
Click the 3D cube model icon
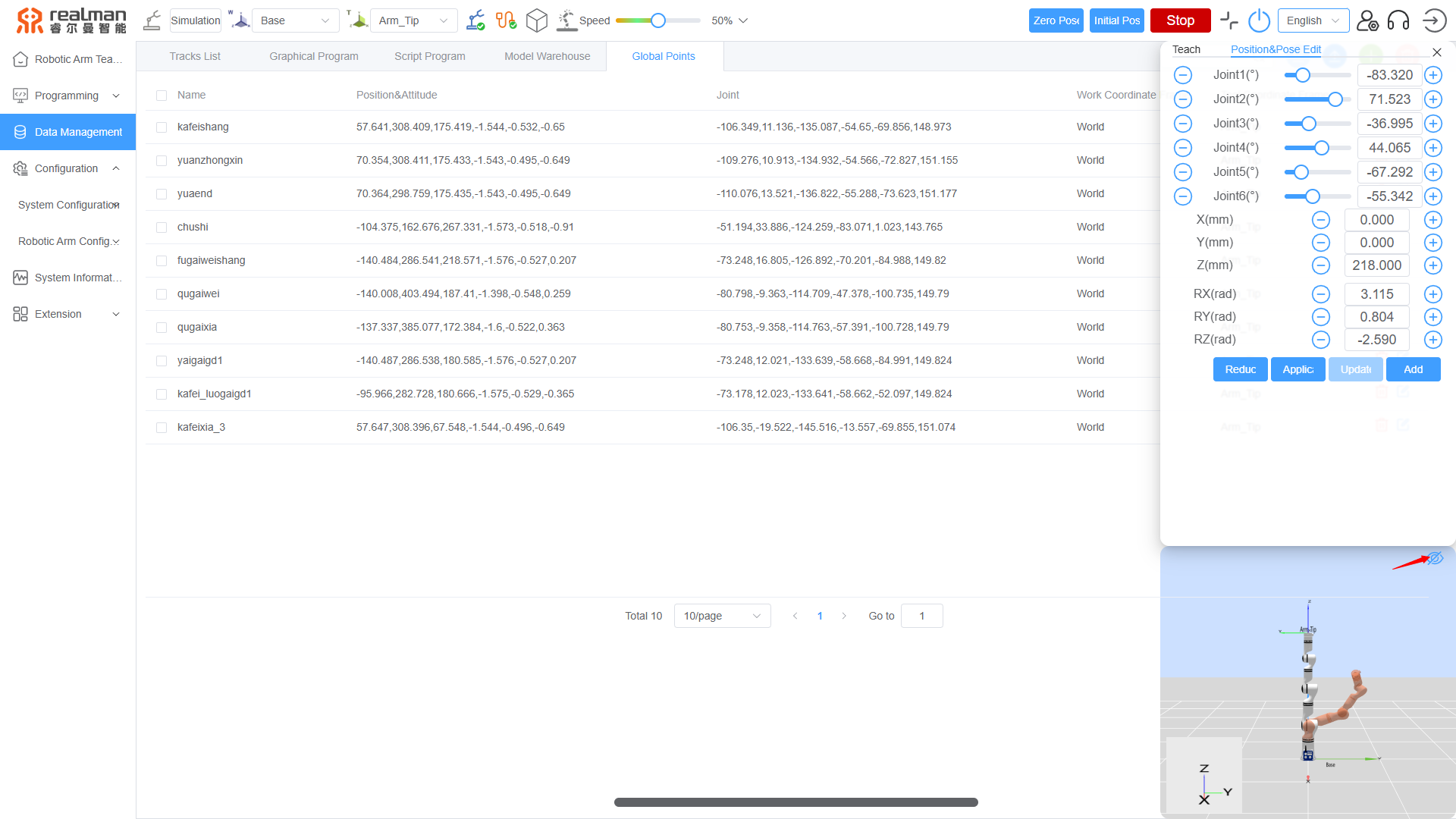536,20
